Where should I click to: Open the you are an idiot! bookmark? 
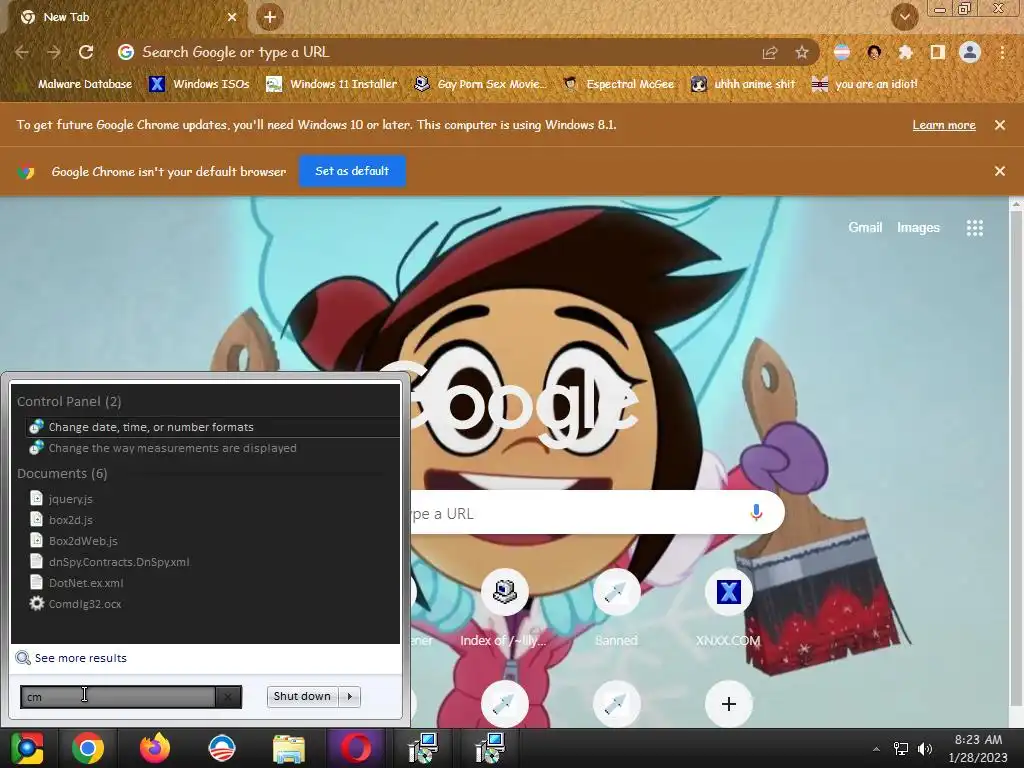coord(865,84)
